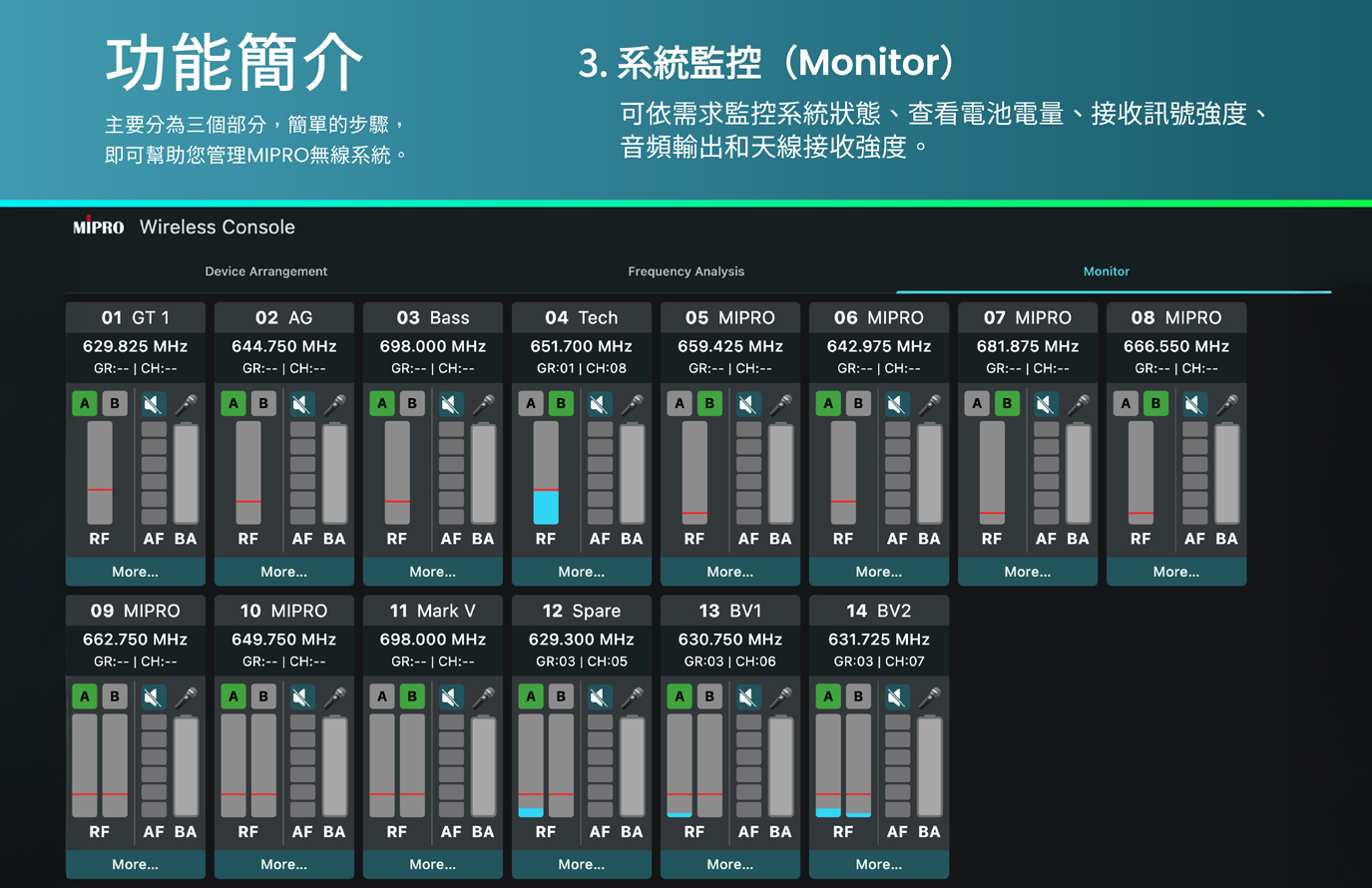Click the microphone icon on channel 06 MIPRO
The width and height of the screenshot is (1372, 888).
(929, 404)
